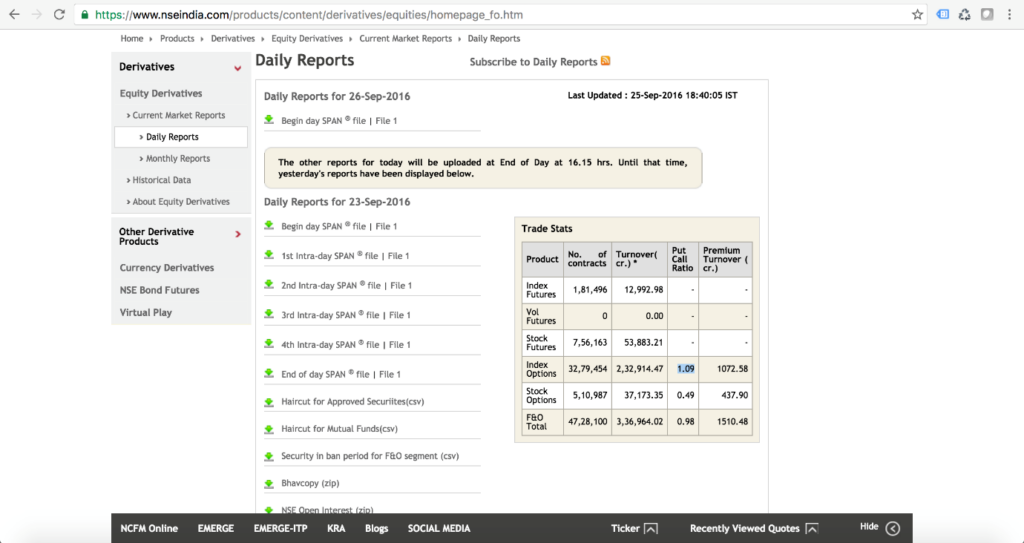The width and height of the screenshot is (1024, 543).
Task: Click NCFM Online footer link
Action: (x=149, y=528)
